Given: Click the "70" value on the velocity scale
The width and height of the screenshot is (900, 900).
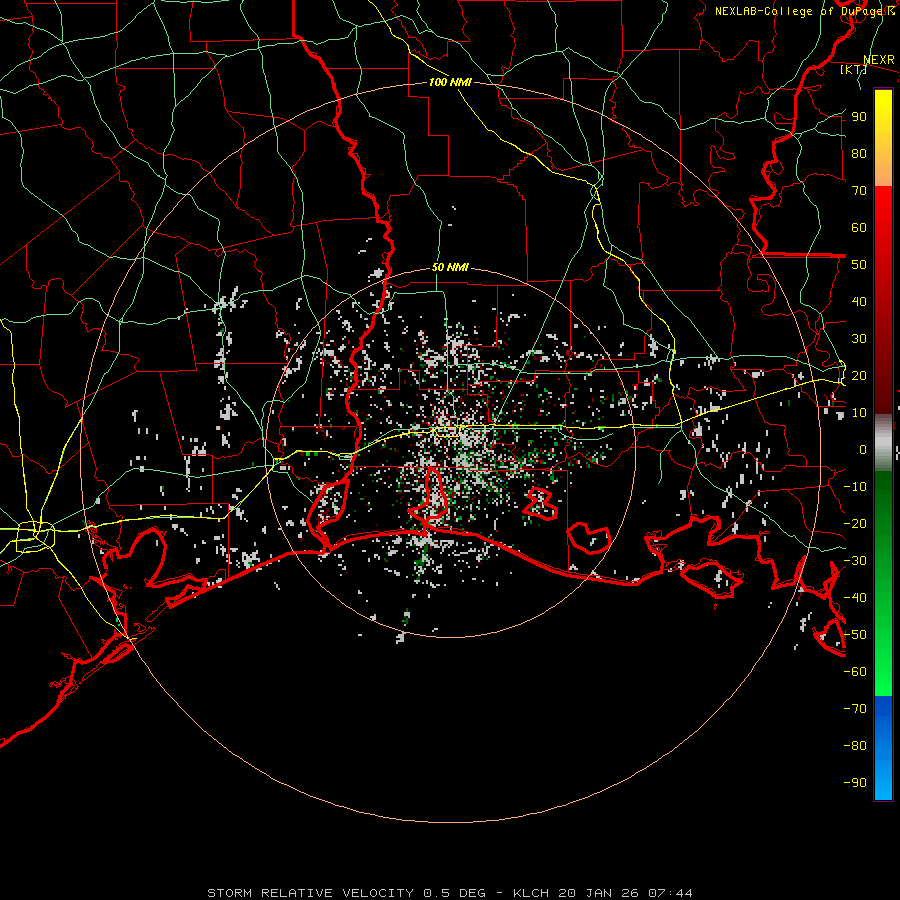Looking at the screenshot, I should (859, 191).
